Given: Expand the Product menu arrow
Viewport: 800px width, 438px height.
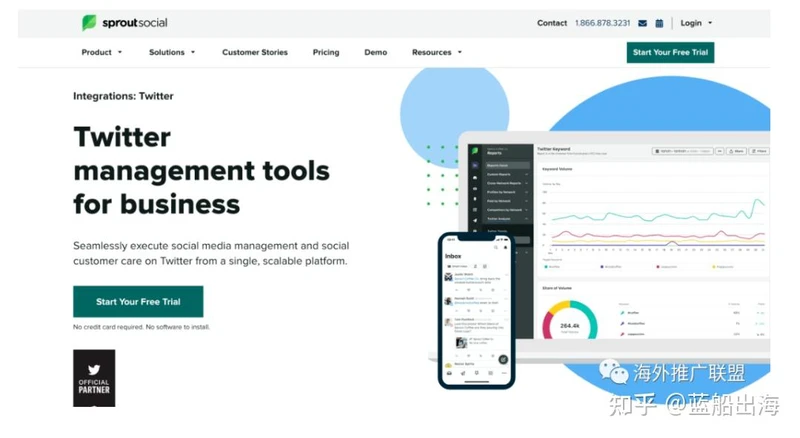Looking at the screenshot, I should pos(120,52).
